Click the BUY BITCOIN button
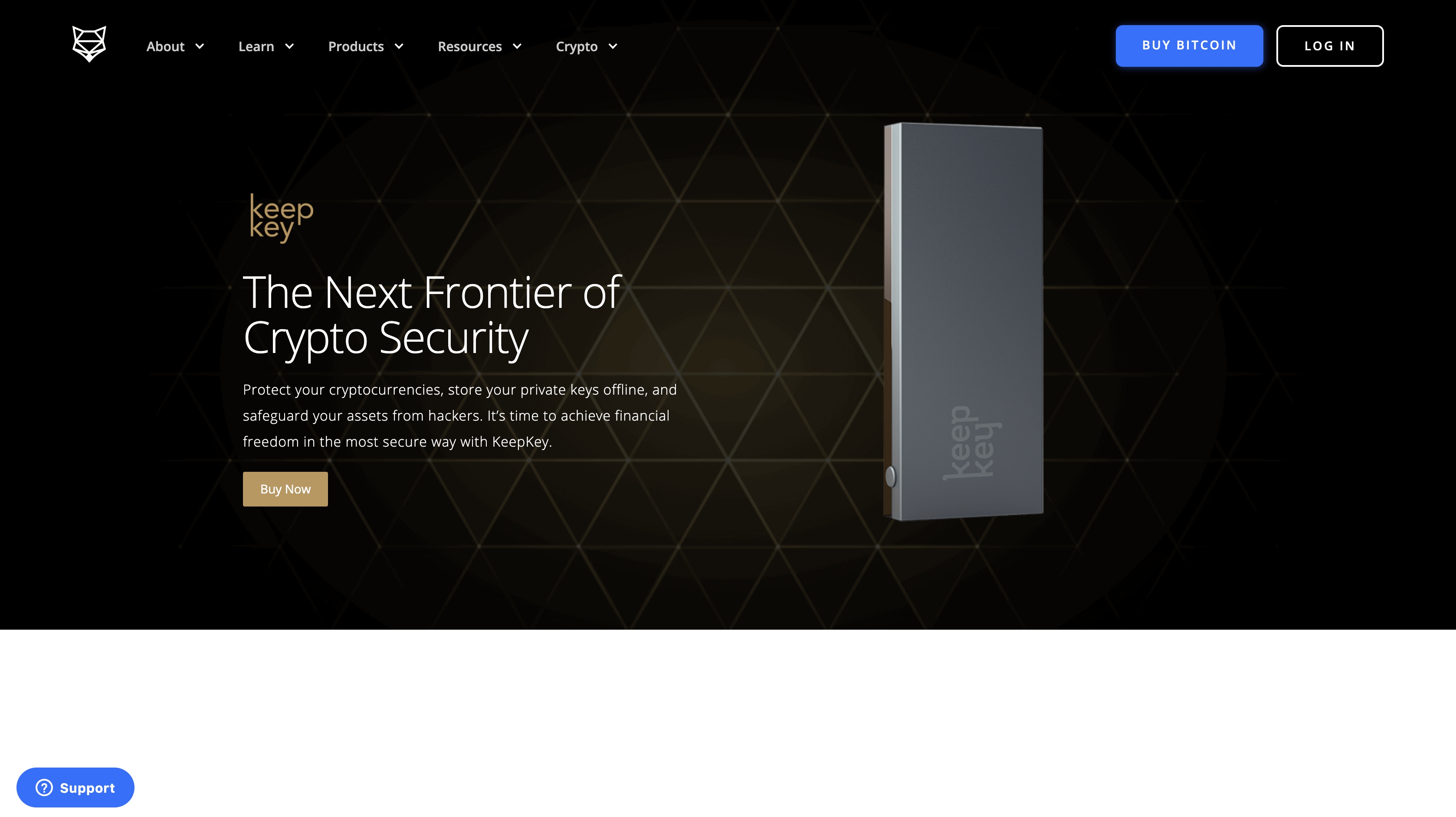 [x=1189, y=46]
